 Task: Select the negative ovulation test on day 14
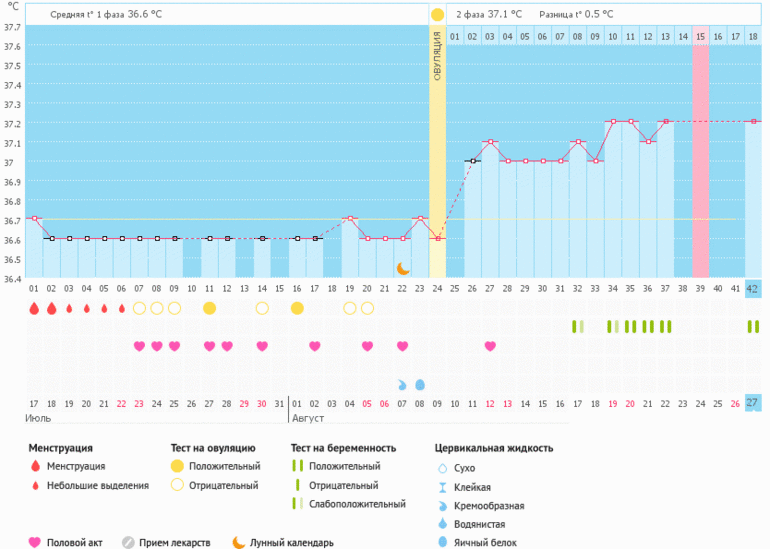pyautogui.click(x=262, y=308)
